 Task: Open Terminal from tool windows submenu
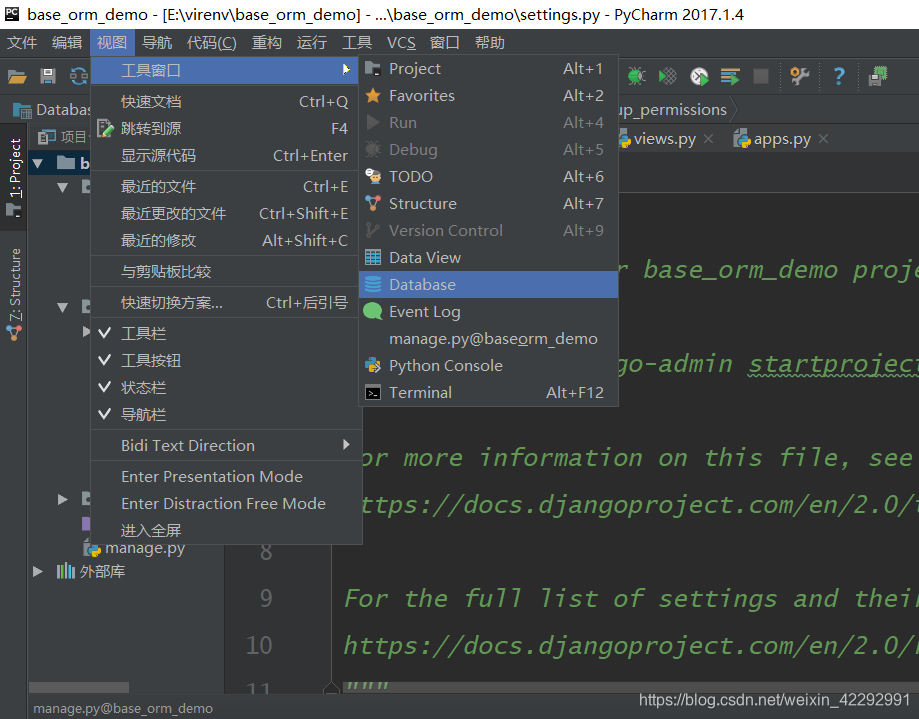[488, 393]
